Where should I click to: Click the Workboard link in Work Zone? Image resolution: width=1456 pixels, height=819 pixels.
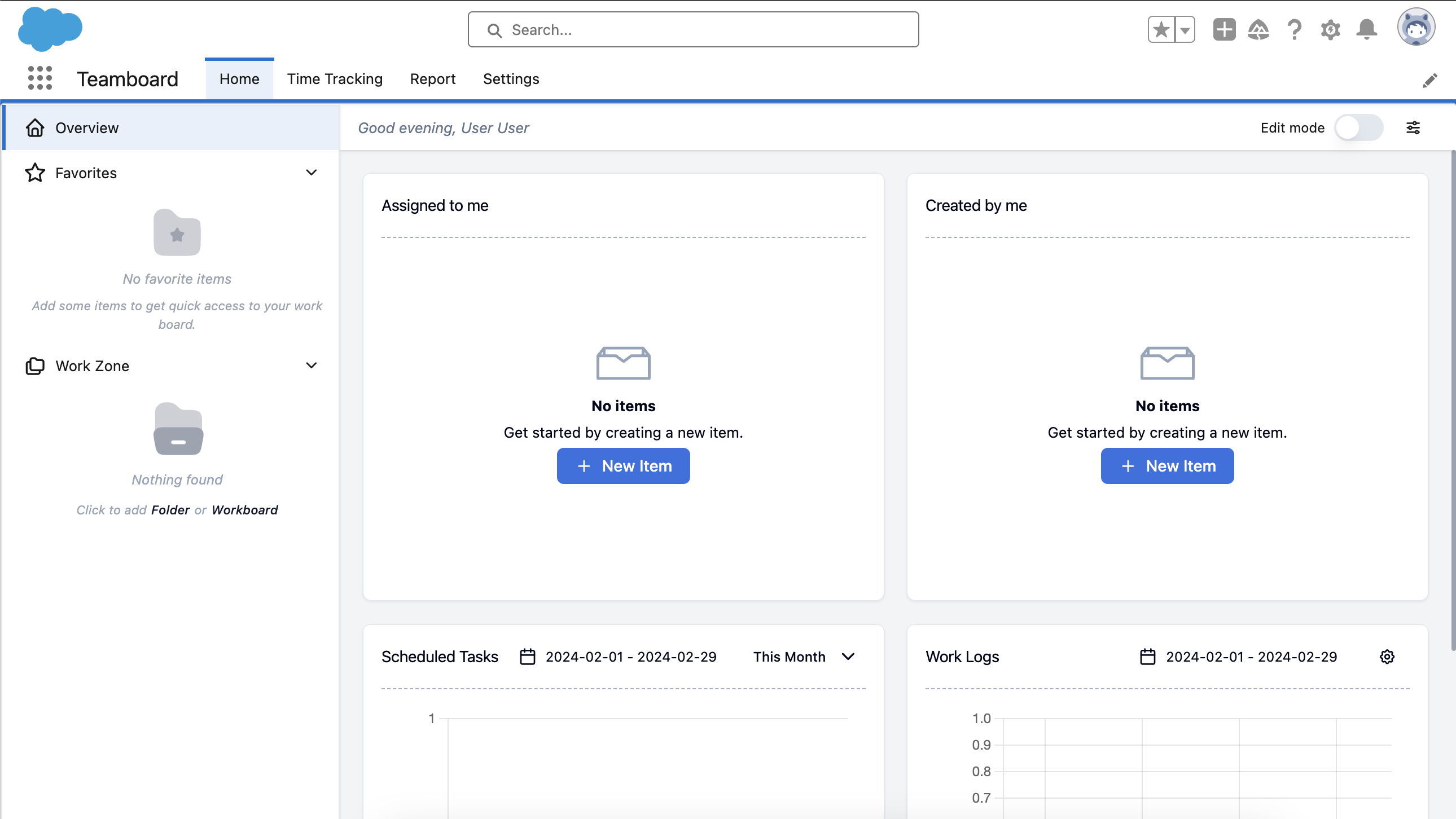tap(244, 509)
